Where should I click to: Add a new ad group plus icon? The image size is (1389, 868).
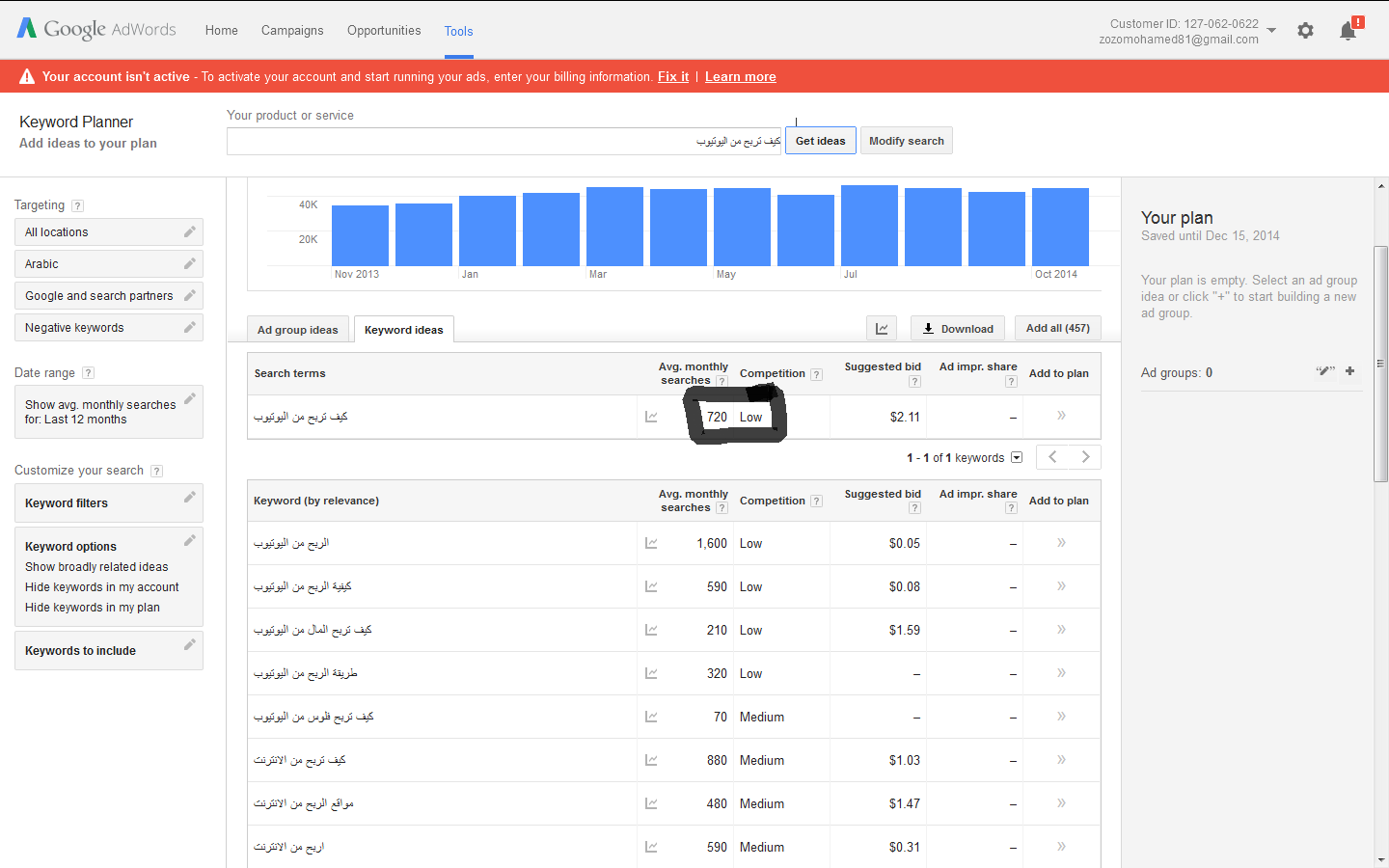pyautogui.click(x=1349, y=371)
